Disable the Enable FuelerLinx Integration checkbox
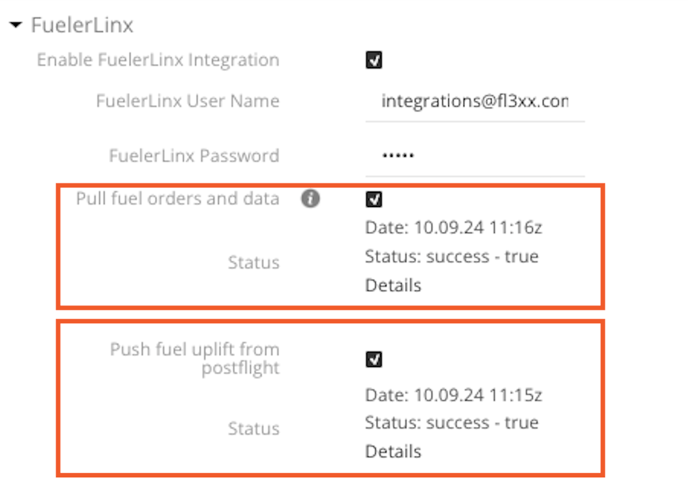The image size is (688, 488). point(374,60)
